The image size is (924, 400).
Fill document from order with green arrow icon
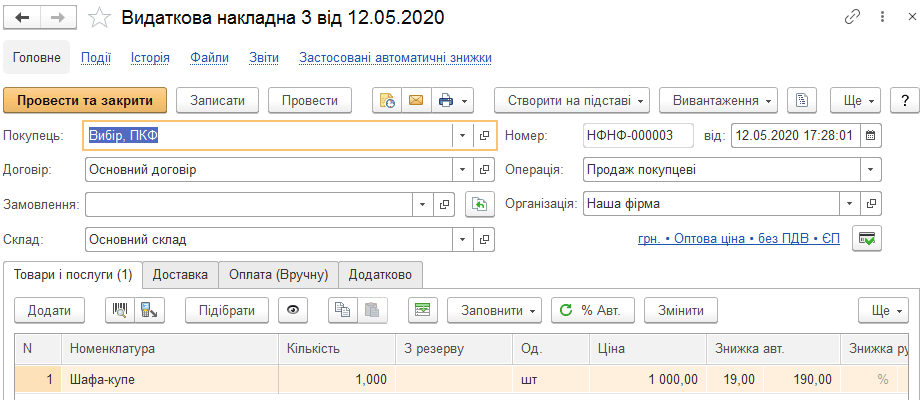point(480,204)
